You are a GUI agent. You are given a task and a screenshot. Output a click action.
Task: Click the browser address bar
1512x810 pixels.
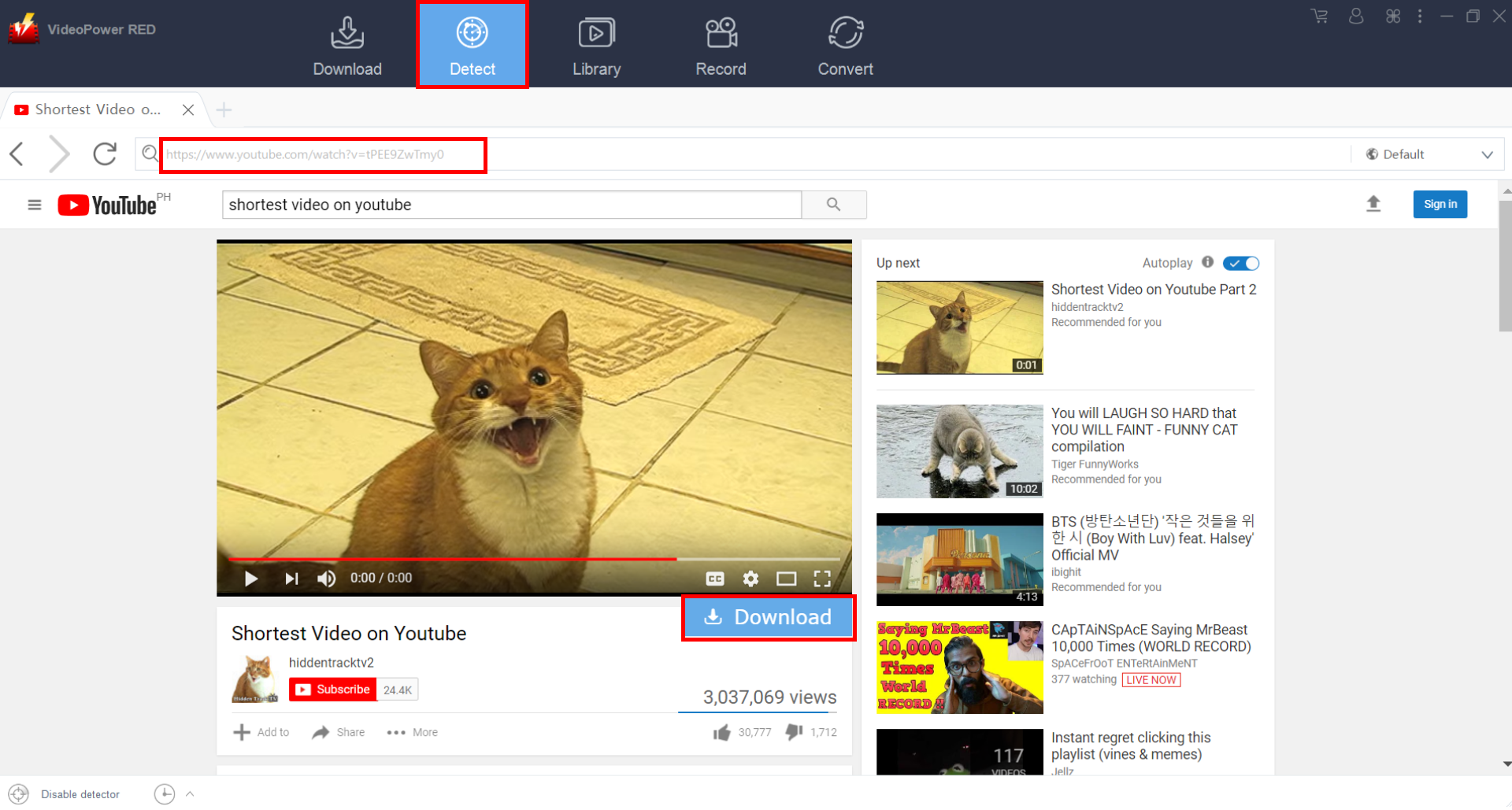323,154
